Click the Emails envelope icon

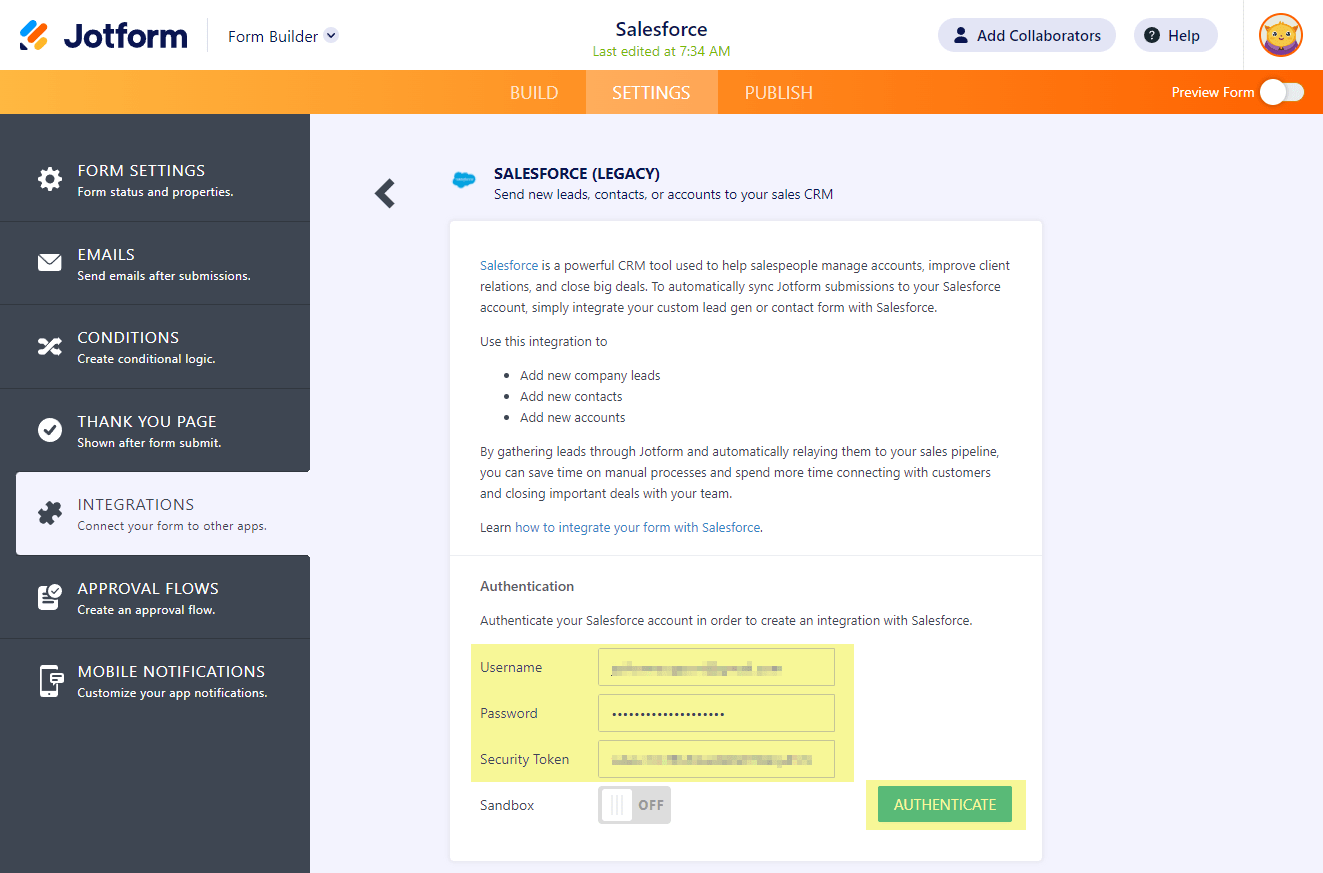tap(50, 263)
